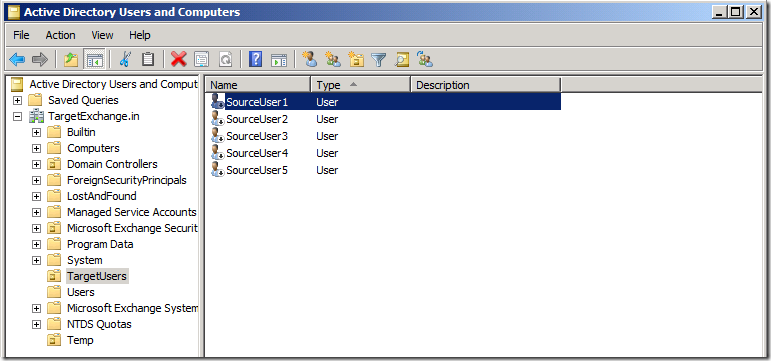
Task: Open the File menu
Action: pos(21,35)
